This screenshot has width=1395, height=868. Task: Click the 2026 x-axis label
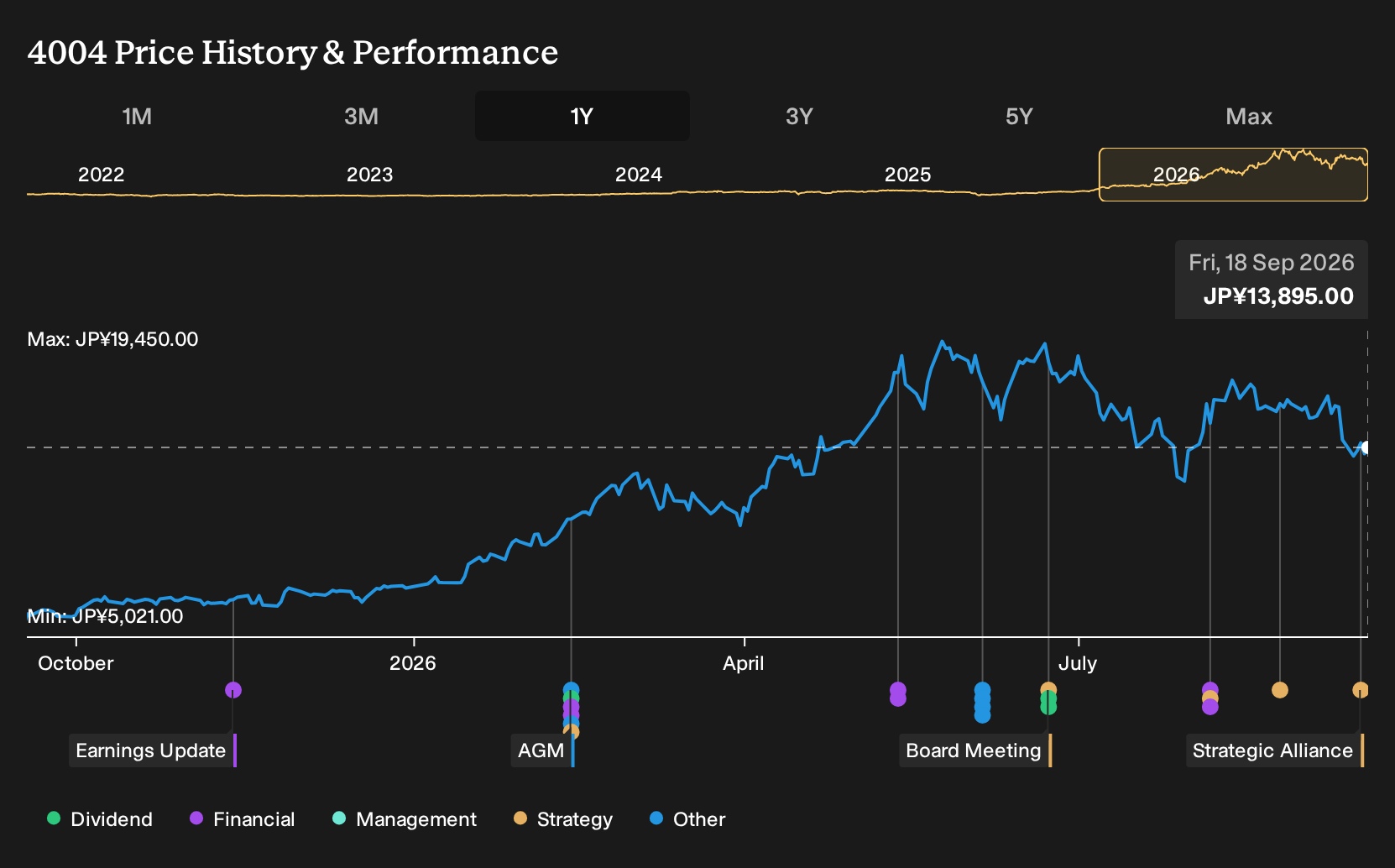tap(413, 663)
